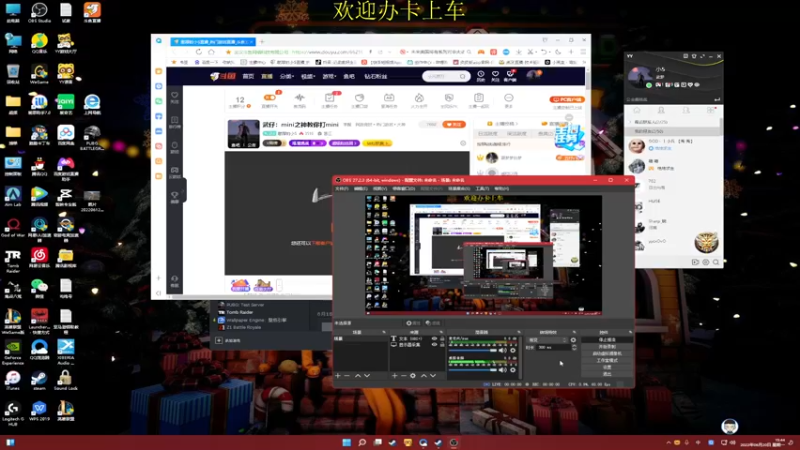This screenshot has height=450, width=800.
Task: Toggle visibility of display capture source
Action: coord(435,345)
